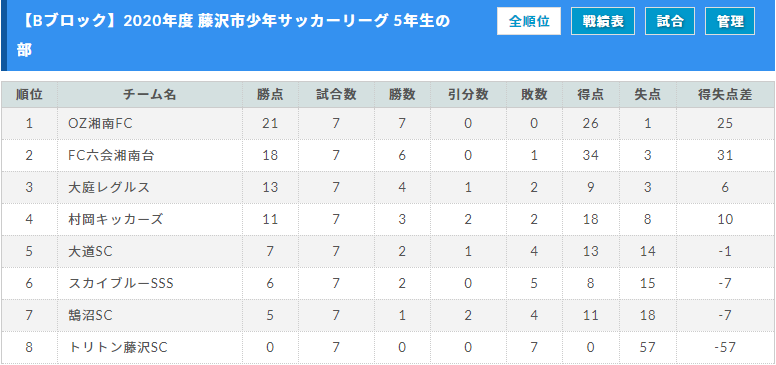Screen dimensions: 776x365
Task: Open the 試合 tab
Action: pos(670,21)
